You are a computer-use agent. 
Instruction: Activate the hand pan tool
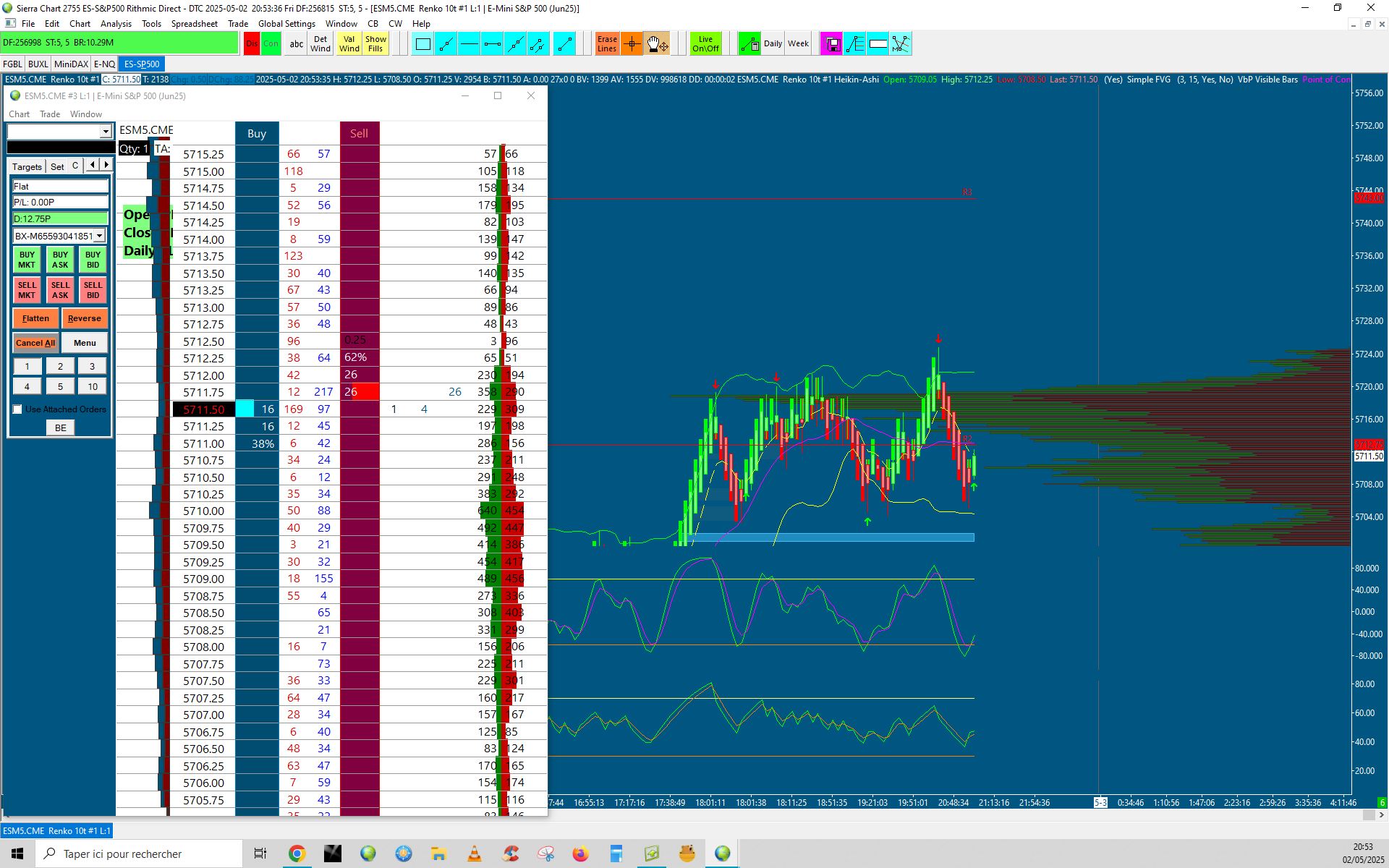657,45
